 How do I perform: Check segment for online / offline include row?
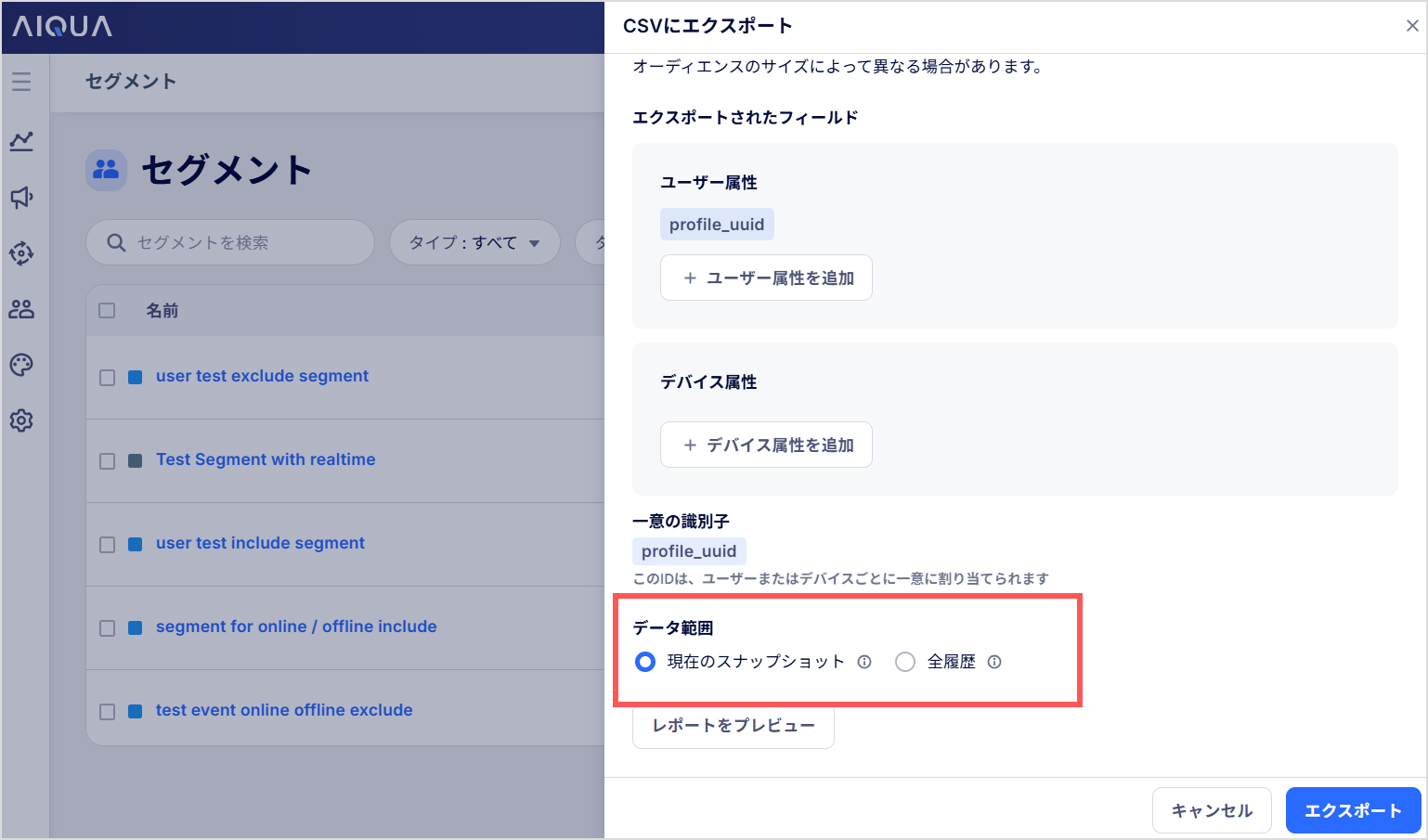click(x=108, y=628)
